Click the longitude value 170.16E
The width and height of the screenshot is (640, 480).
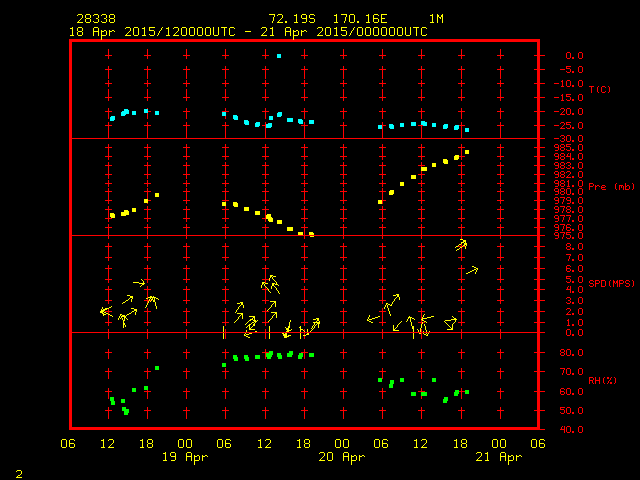click(372, 19)
